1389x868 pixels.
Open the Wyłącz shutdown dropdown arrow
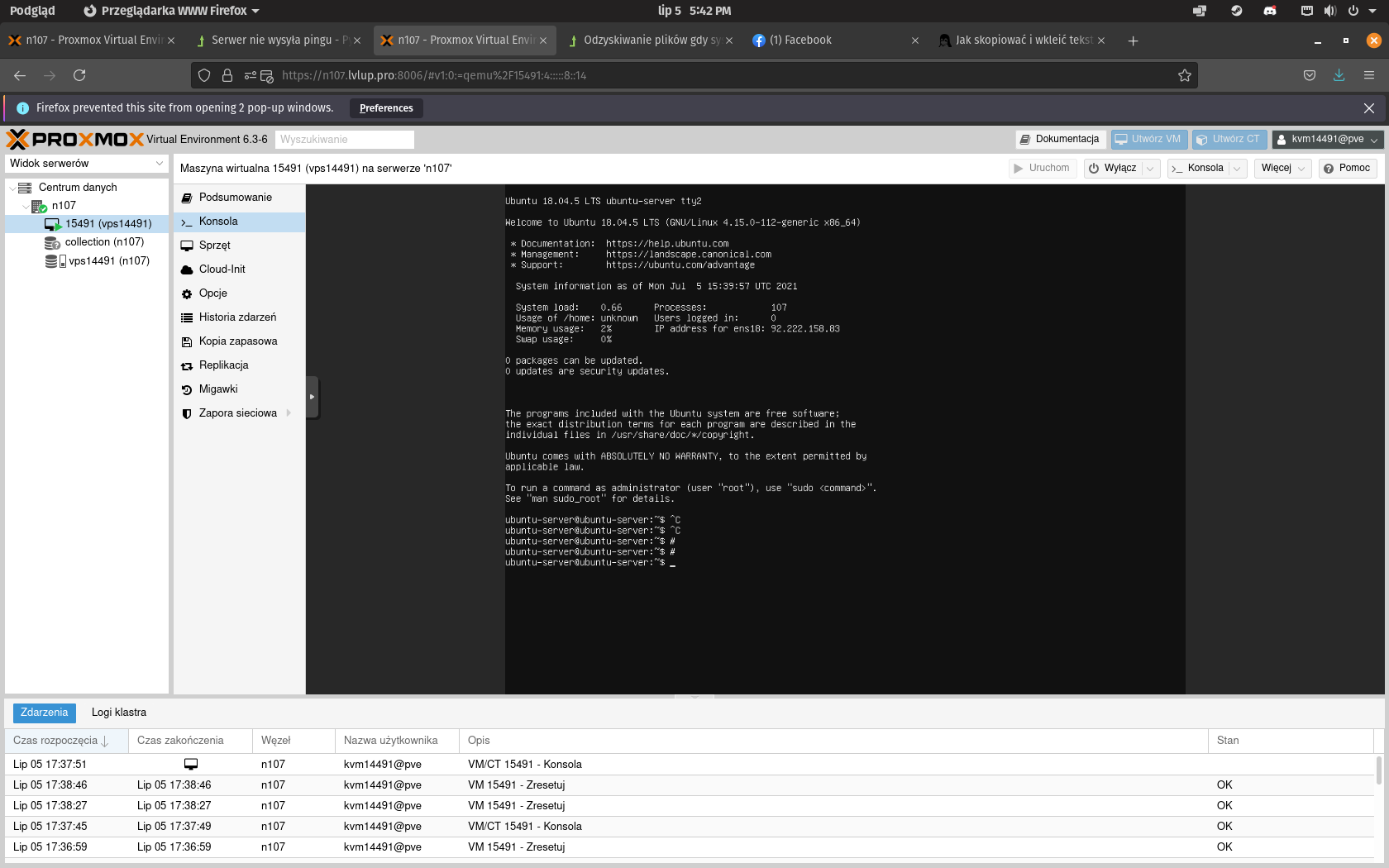pos(1149,169)
